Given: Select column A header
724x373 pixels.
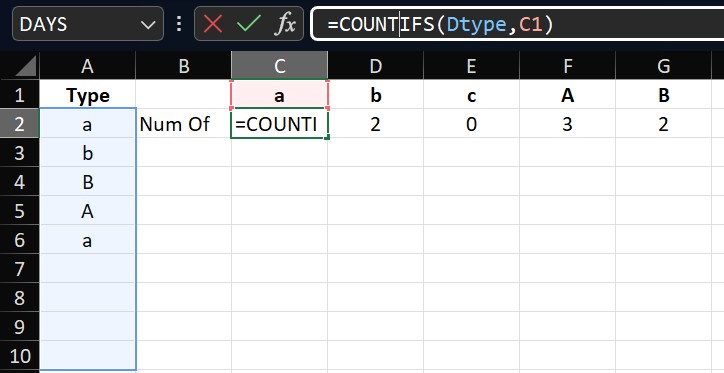Looking at the screenshot, I should tap(87, 66).
